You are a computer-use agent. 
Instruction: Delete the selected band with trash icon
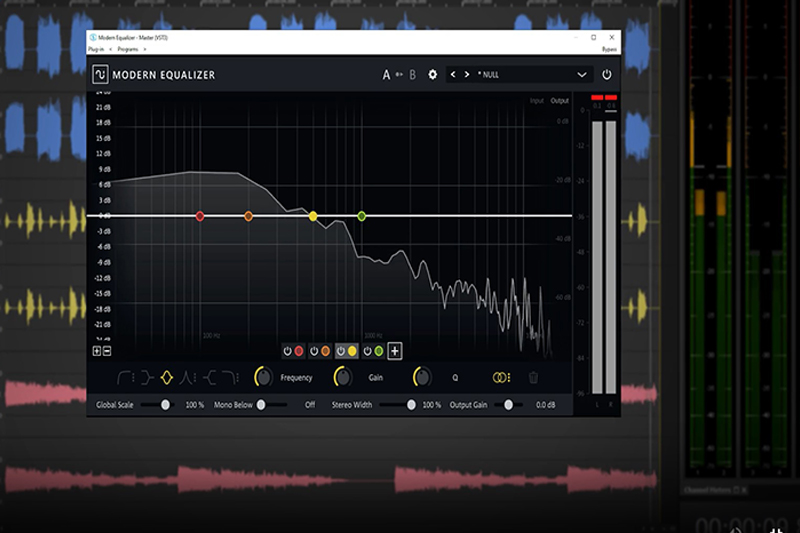533,377
